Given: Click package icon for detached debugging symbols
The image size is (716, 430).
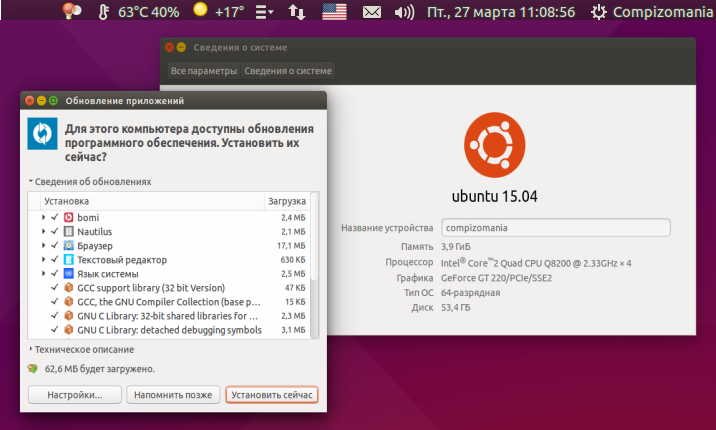Looking at the screenshot, I should [x=68, y=330].
